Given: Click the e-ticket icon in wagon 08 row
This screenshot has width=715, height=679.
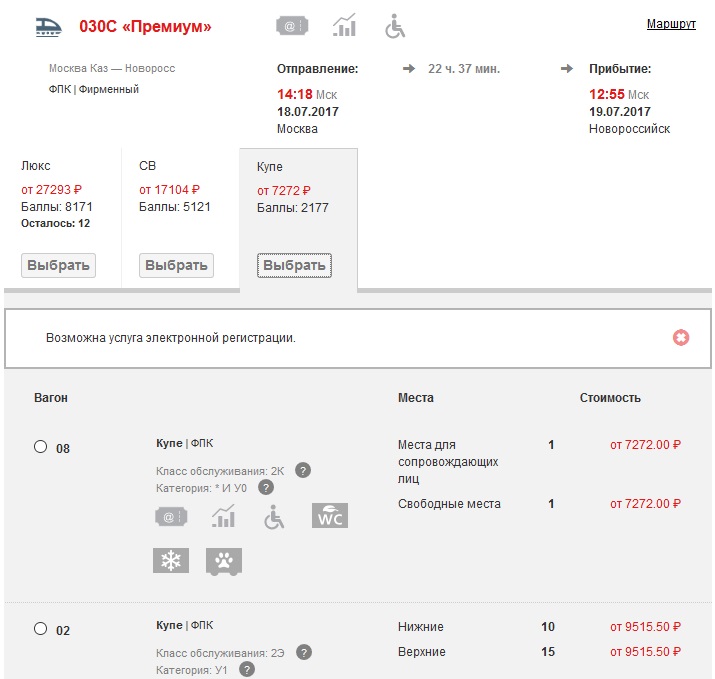Looking at the screenshot, I should (171, 516).
